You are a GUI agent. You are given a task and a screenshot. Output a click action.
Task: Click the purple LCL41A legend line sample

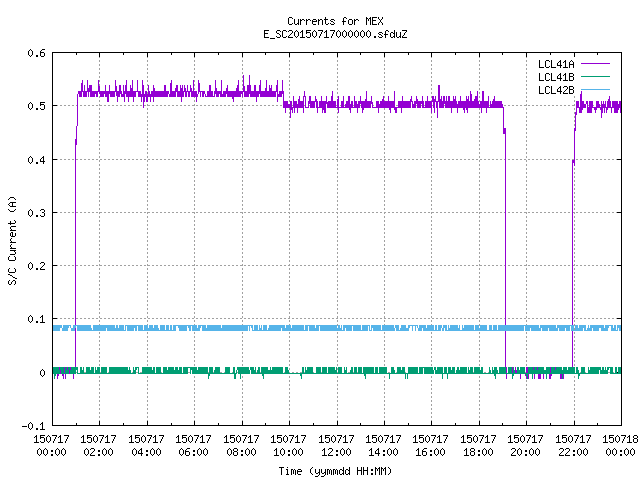point(595,64)
